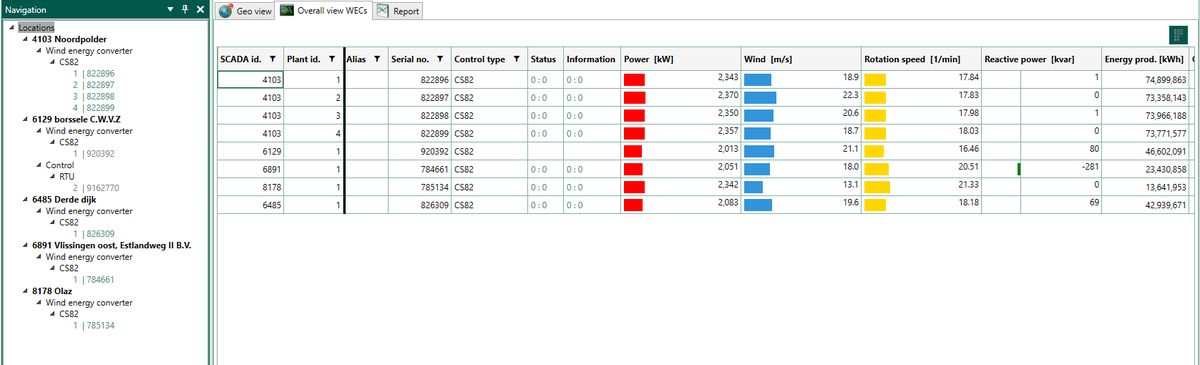Select turbine 1 | 920392 in tree
This screenshot has width=1200, height=365.
(x=93, y=153)
